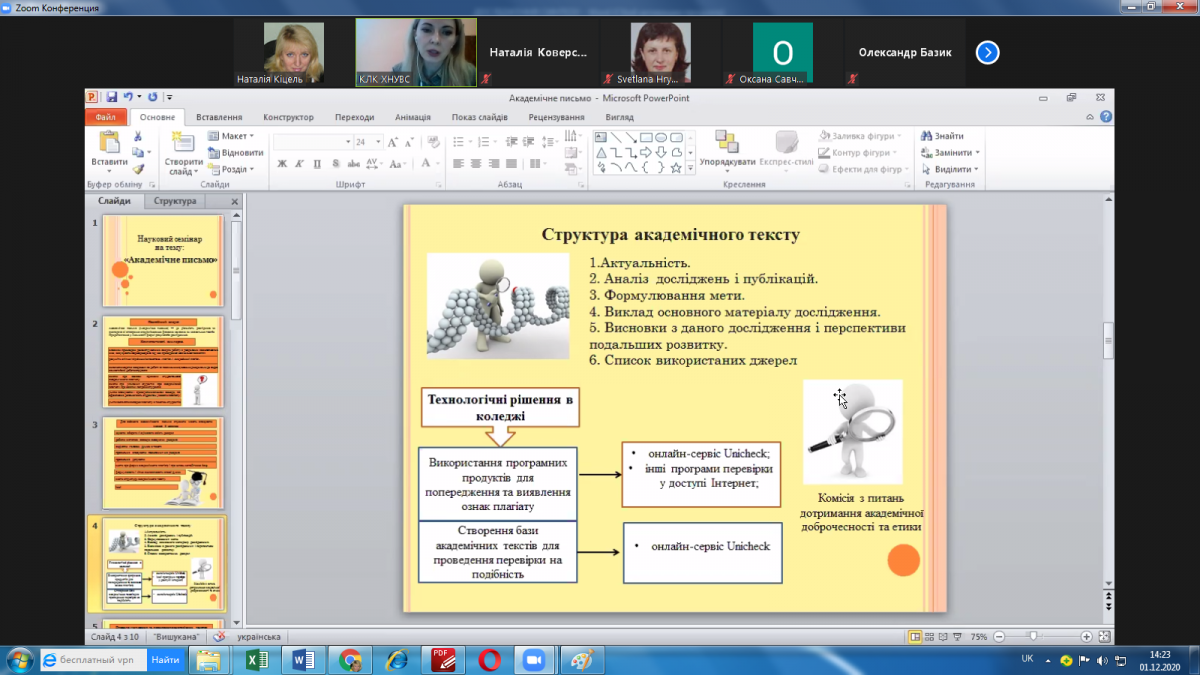Click the Створити слайд icon
This screenshot has height=675, width=1200.
184,144
